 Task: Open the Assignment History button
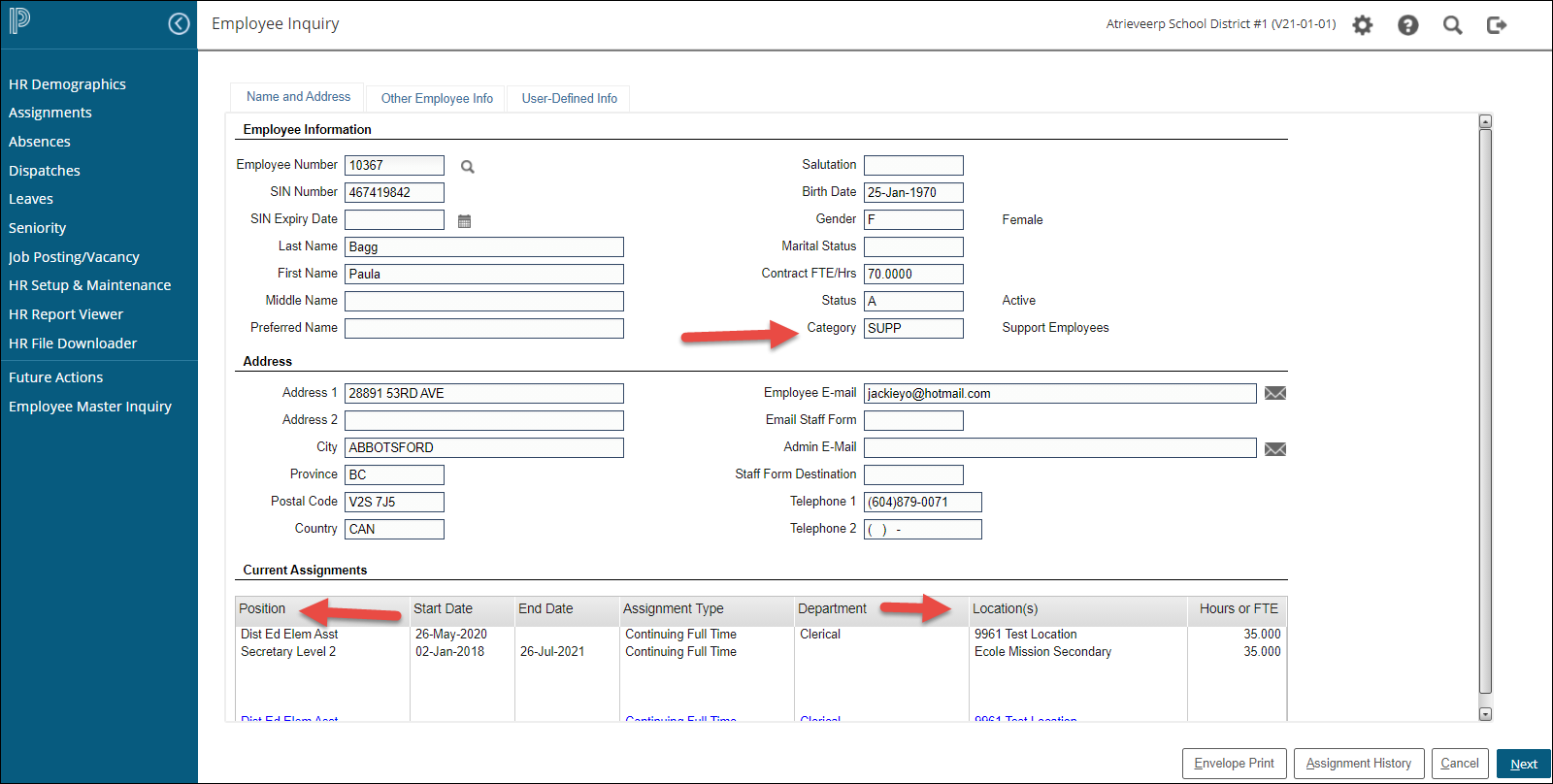click(1358, 764)
